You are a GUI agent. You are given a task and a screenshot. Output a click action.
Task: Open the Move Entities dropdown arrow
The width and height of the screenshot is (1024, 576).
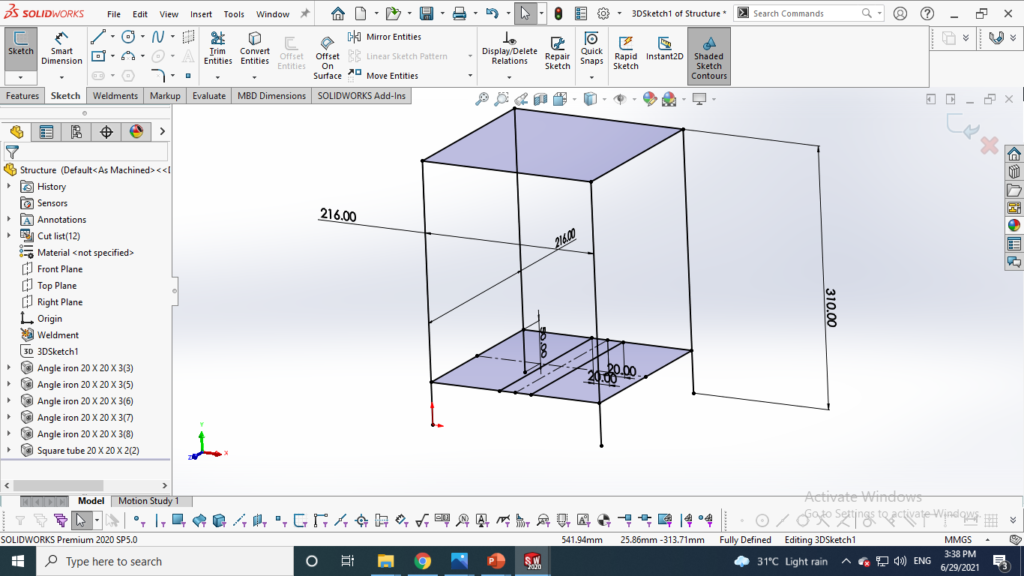[x=470, y=76]
